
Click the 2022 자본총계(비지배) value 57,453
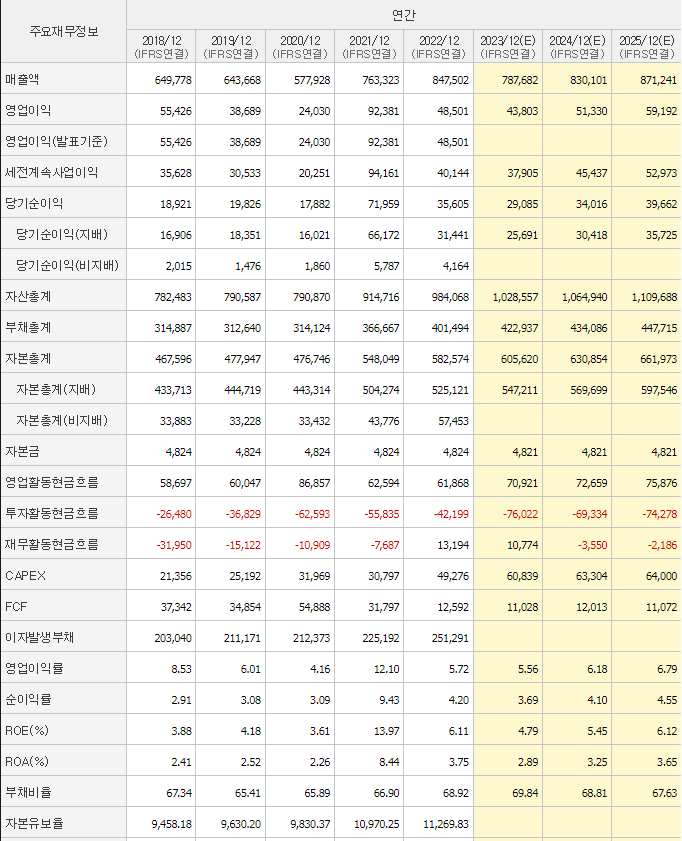click(x=453, y=421)
